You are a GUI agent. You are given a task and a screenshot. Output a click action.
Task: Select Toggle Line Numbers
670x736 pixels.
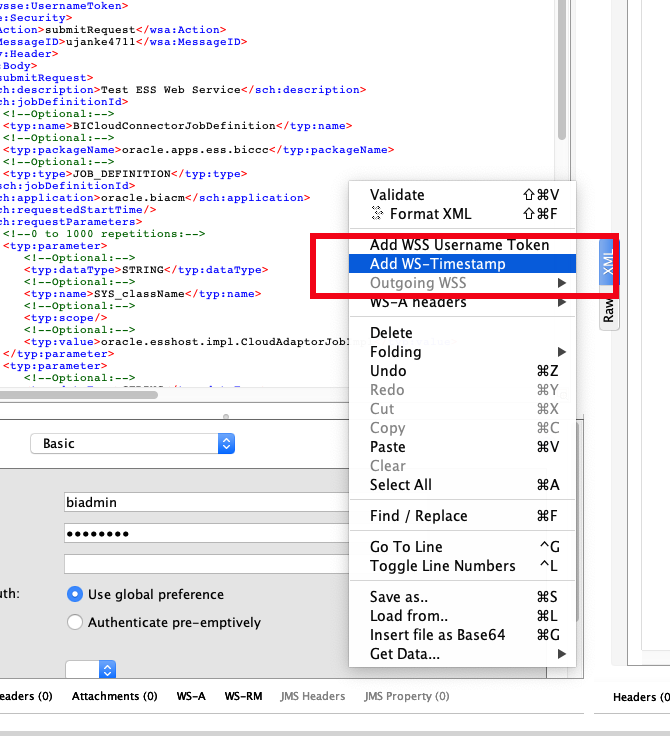pyautogui.click(x=462, y=566)
